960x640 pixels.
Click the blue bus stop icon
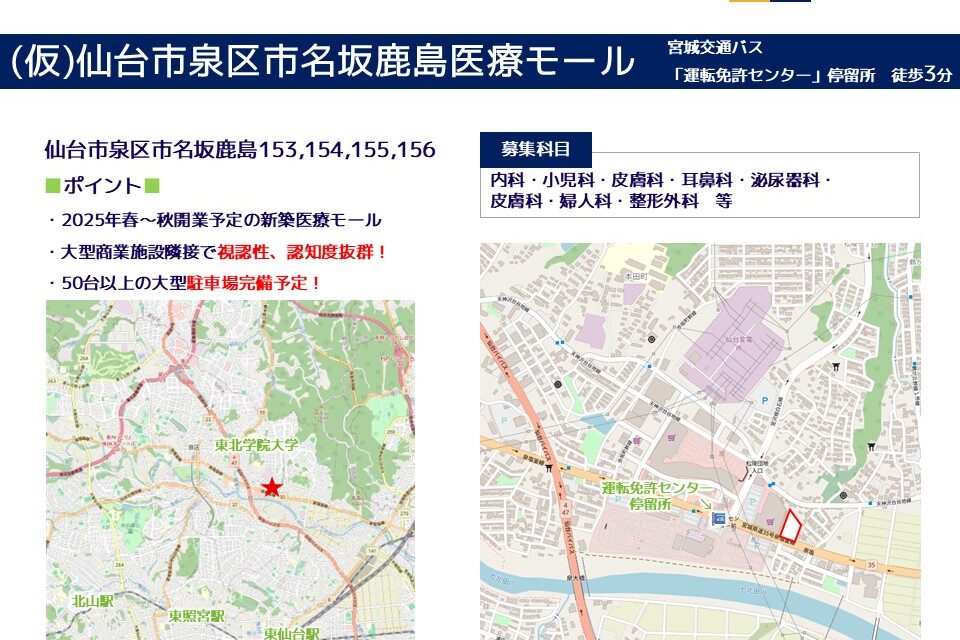tap(717, 517)
